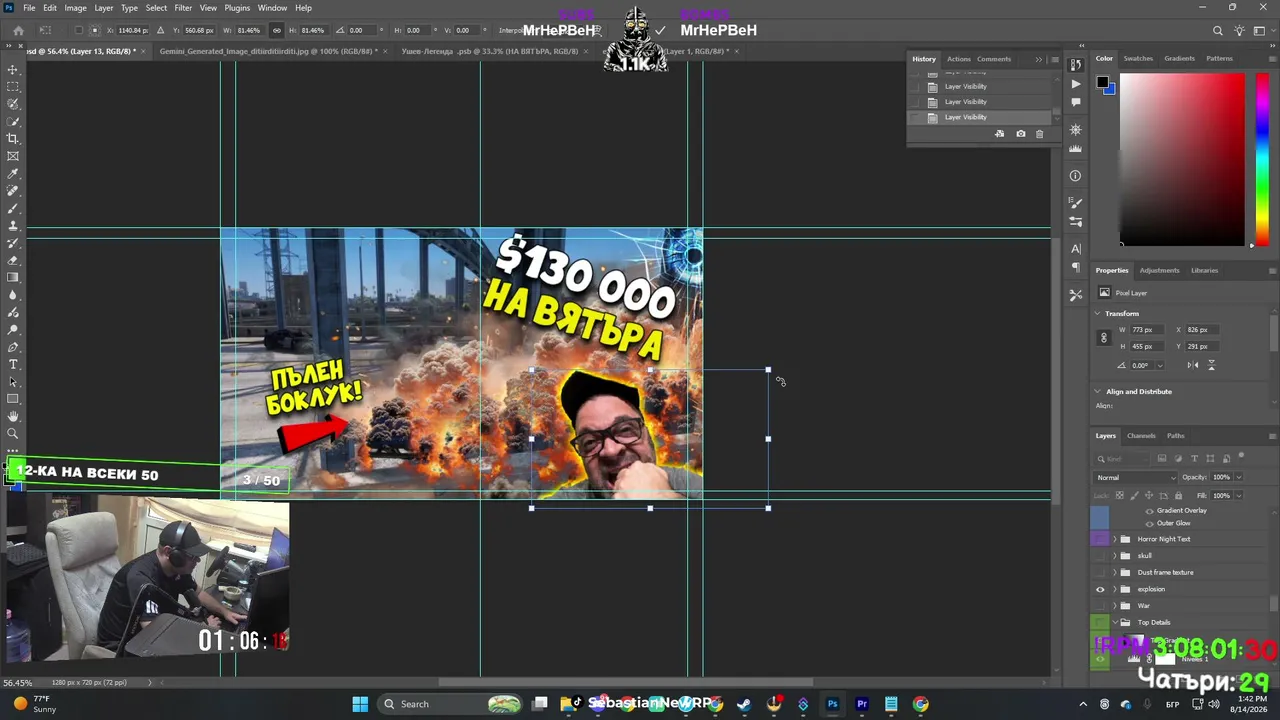Screen dimensions: 1280x720
Task: Show the War layer group
Action: [1100, 605]
